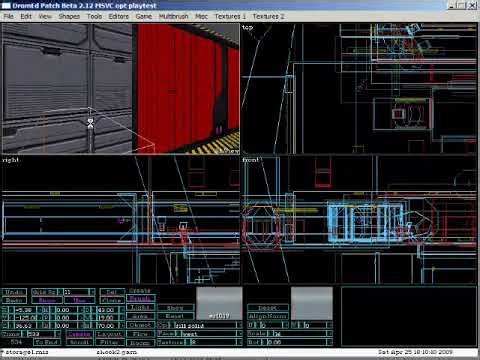The width and height of the screenshot is (480, 360).
Task: Open the Op fill solid dropdown
Action: tap(200, 325)
